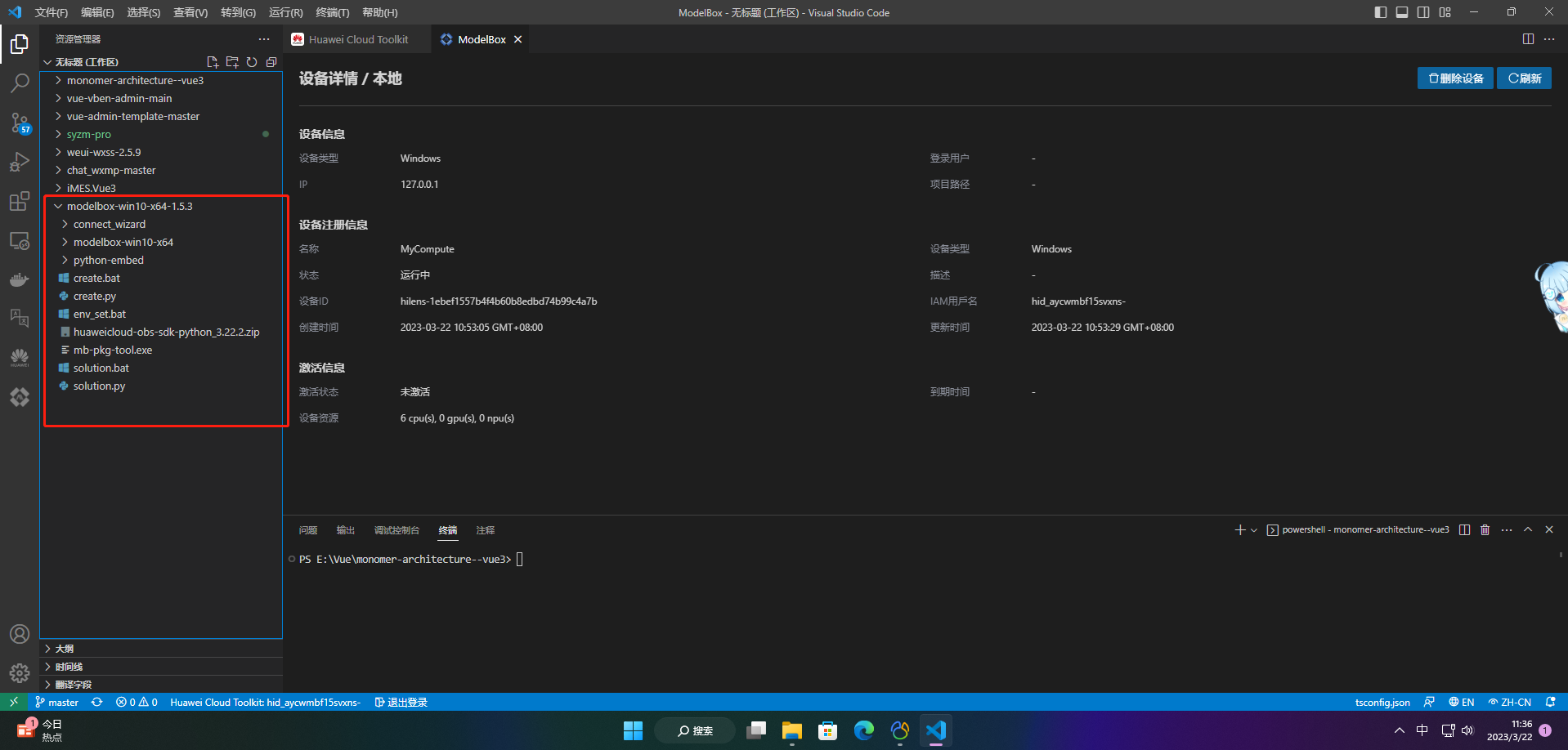Open Huawei Cloud Toolkit sidebar icon
1568x750 pixels.
point(20,357)
